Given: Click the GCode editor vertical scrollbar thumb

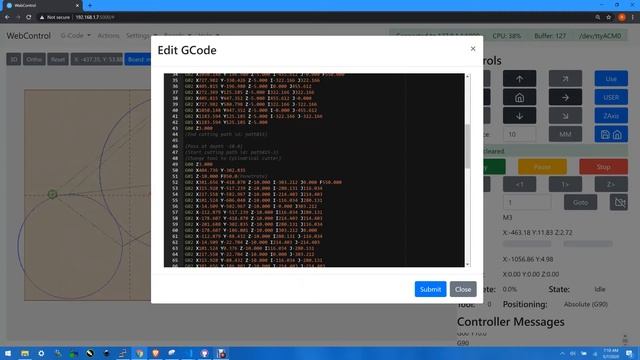Looking at the screenshot, I should click(x=467, y=146).
